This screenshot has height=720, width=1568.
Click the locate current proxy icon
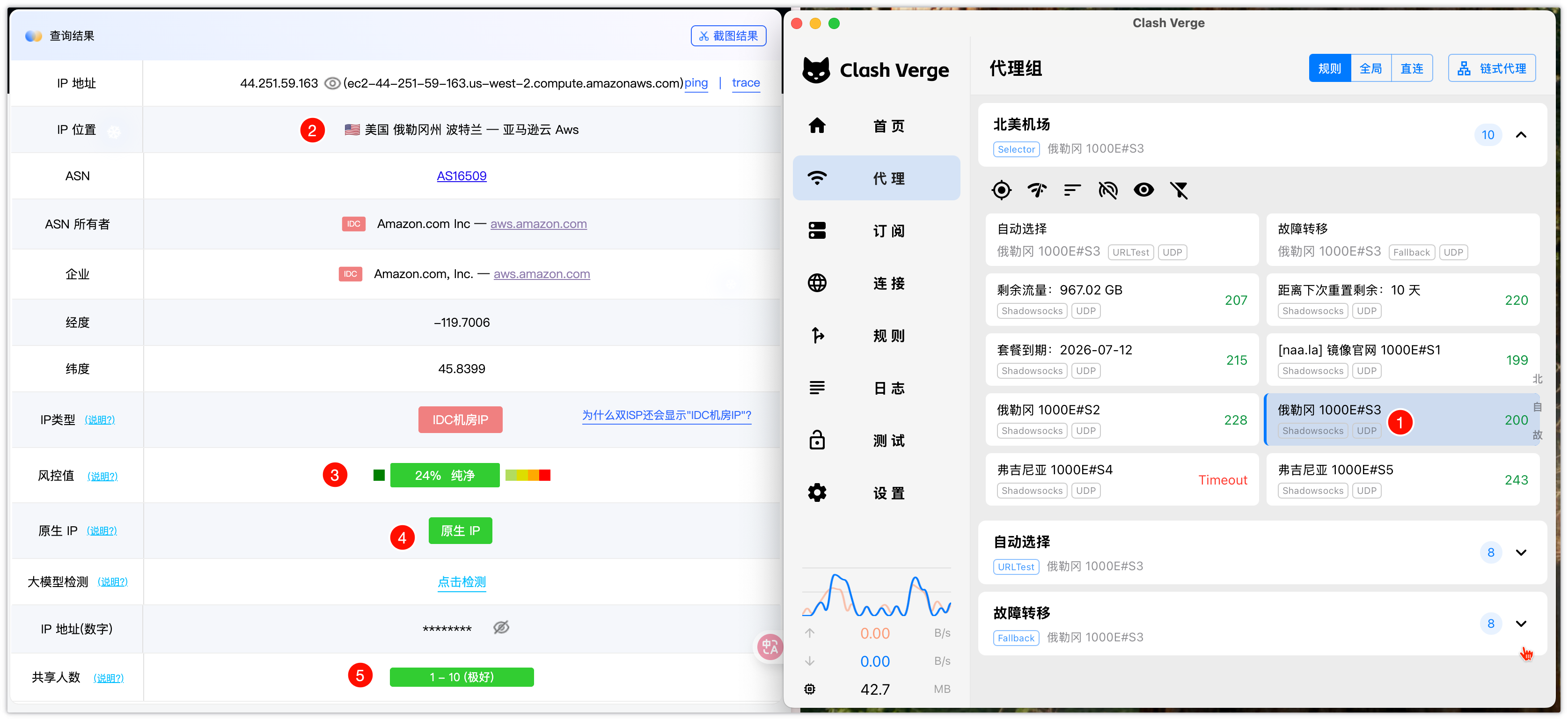click(1001, 191)
